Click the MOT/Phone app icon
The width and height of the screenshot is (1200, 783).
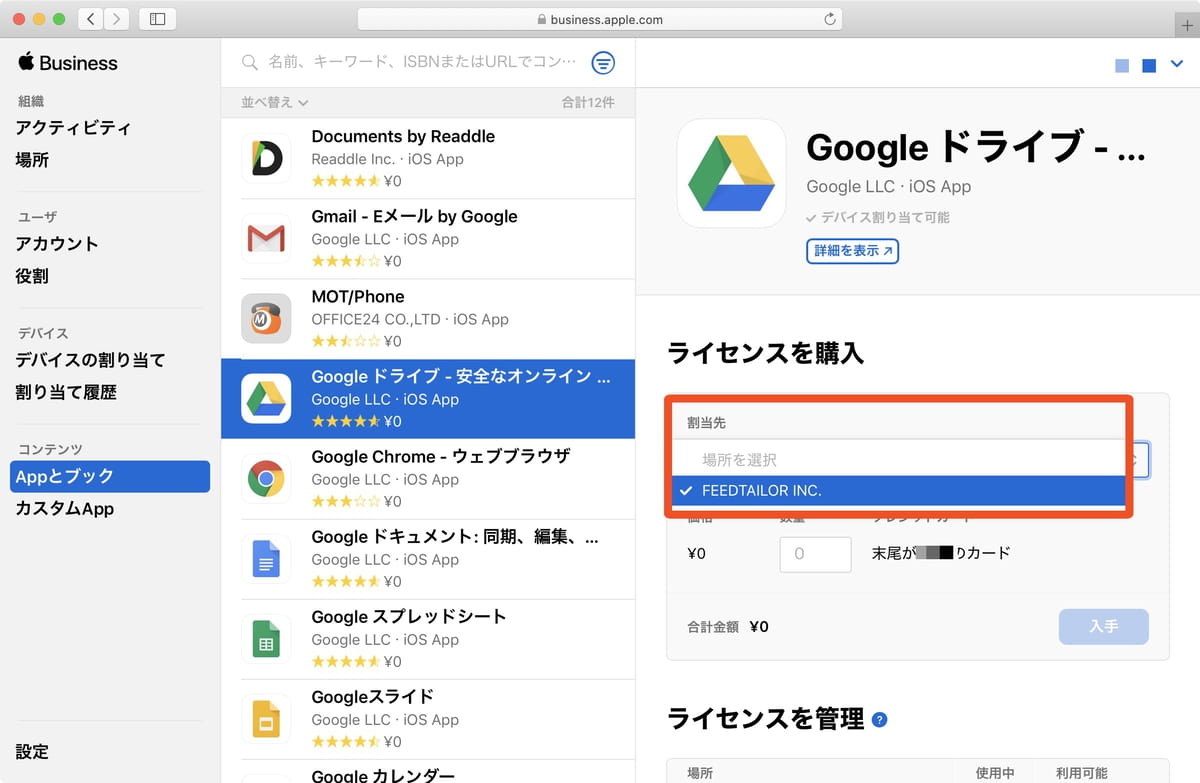pyautogui.click(x=266, y=318)
